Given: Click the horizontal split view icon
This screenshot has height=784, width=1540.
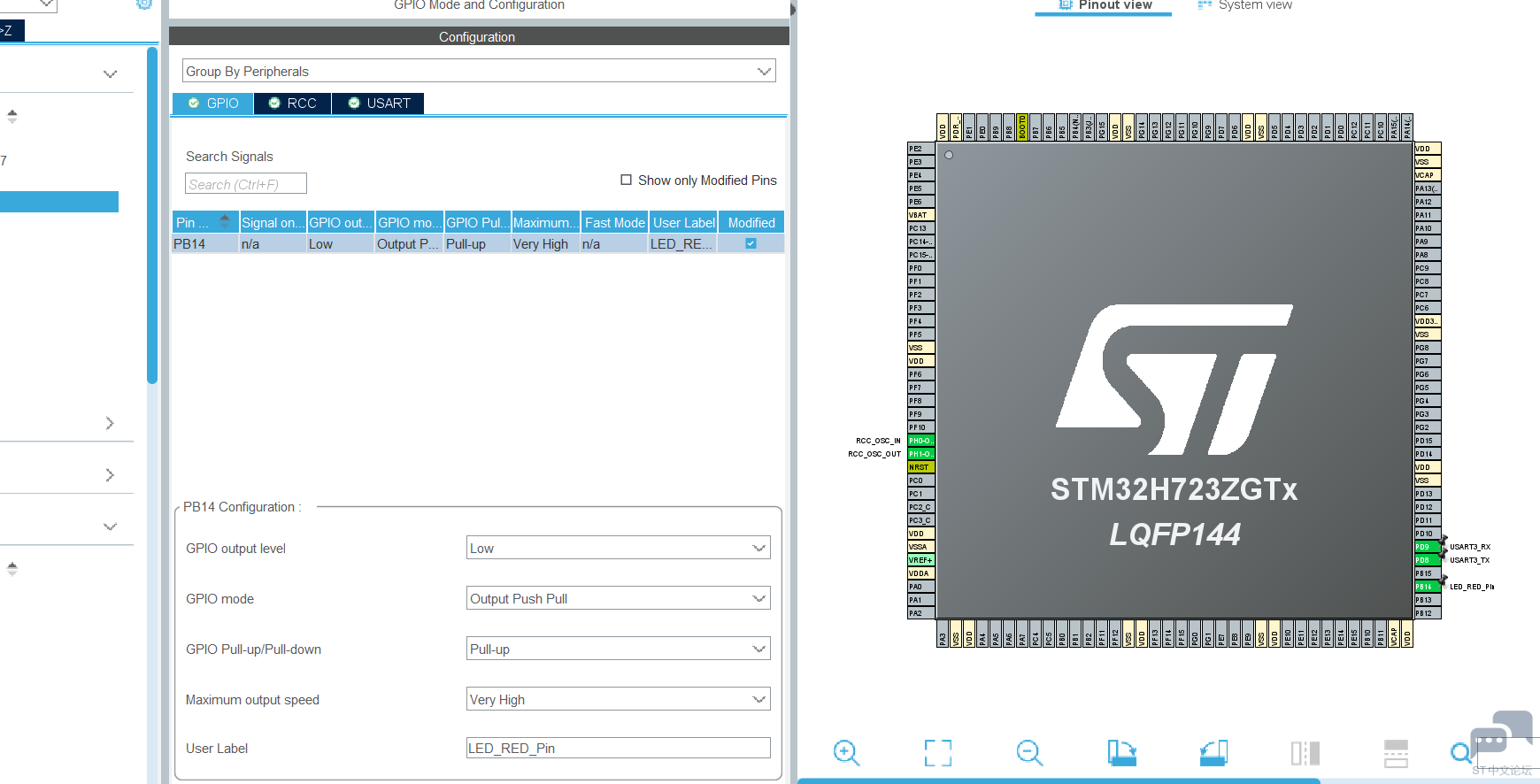Looking at the screenshot, I should point(1396,753).
